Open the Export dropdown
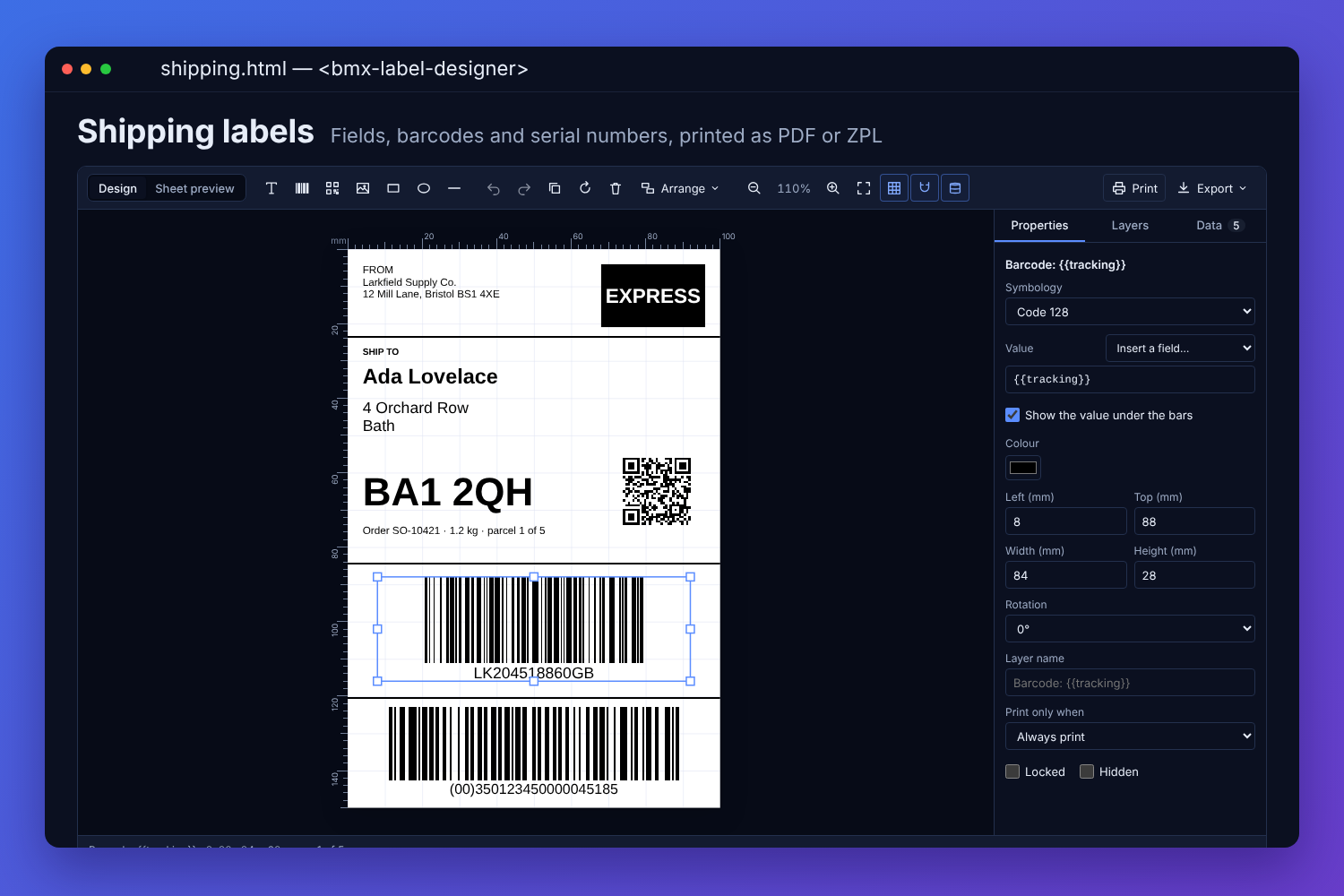 click(x=1211, y=188)
